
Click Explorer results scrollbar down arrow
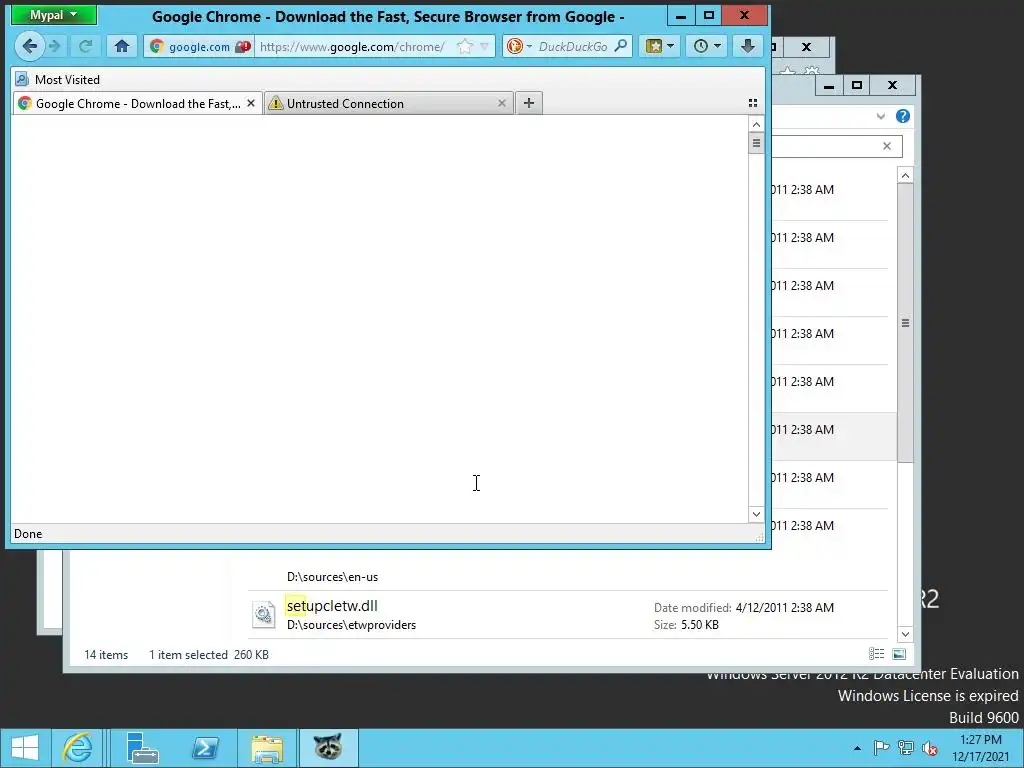(905, 633)
